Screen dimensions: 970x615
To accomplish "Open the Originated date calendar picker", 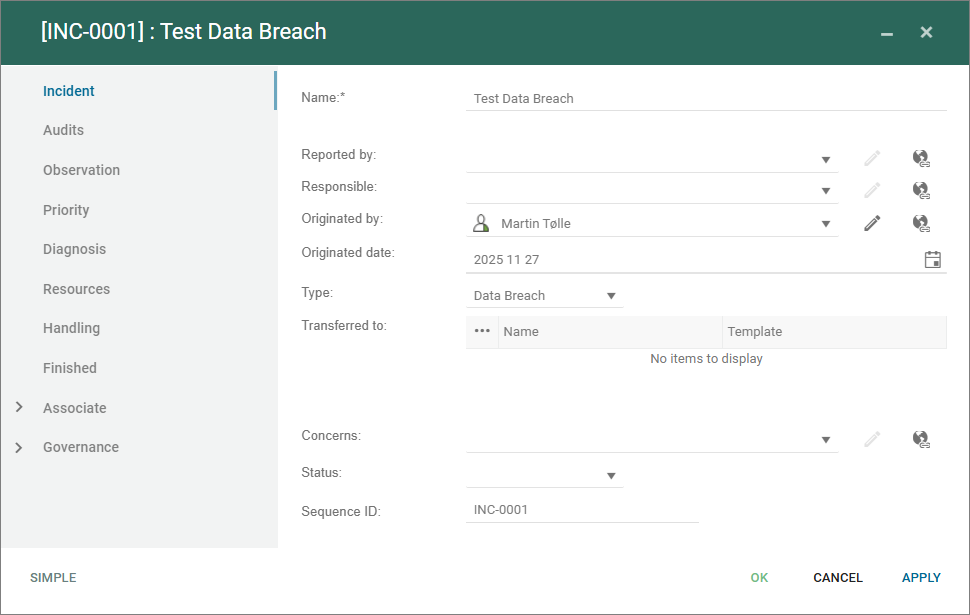I will [x=932, y=259].
